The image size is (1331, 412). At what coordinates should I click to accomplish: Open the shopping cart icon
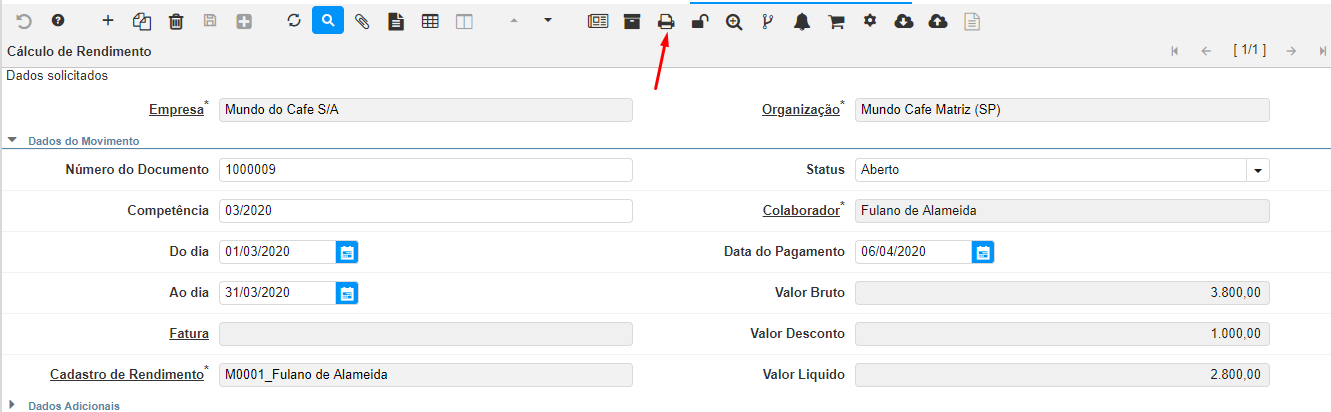point(836,20)
